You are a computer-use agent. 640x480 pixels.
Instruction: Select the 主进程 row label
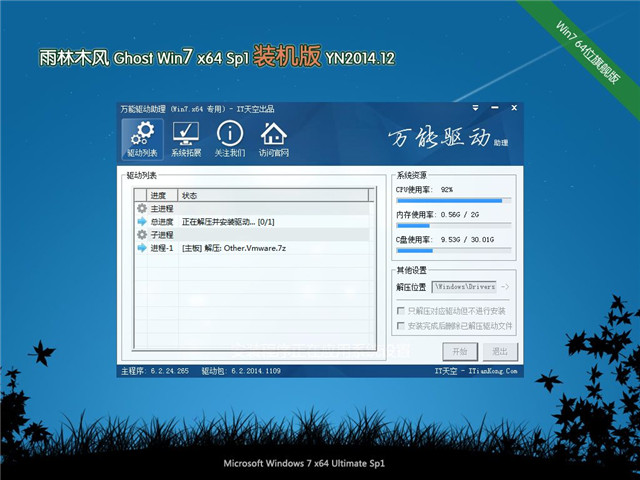[162, 209]
